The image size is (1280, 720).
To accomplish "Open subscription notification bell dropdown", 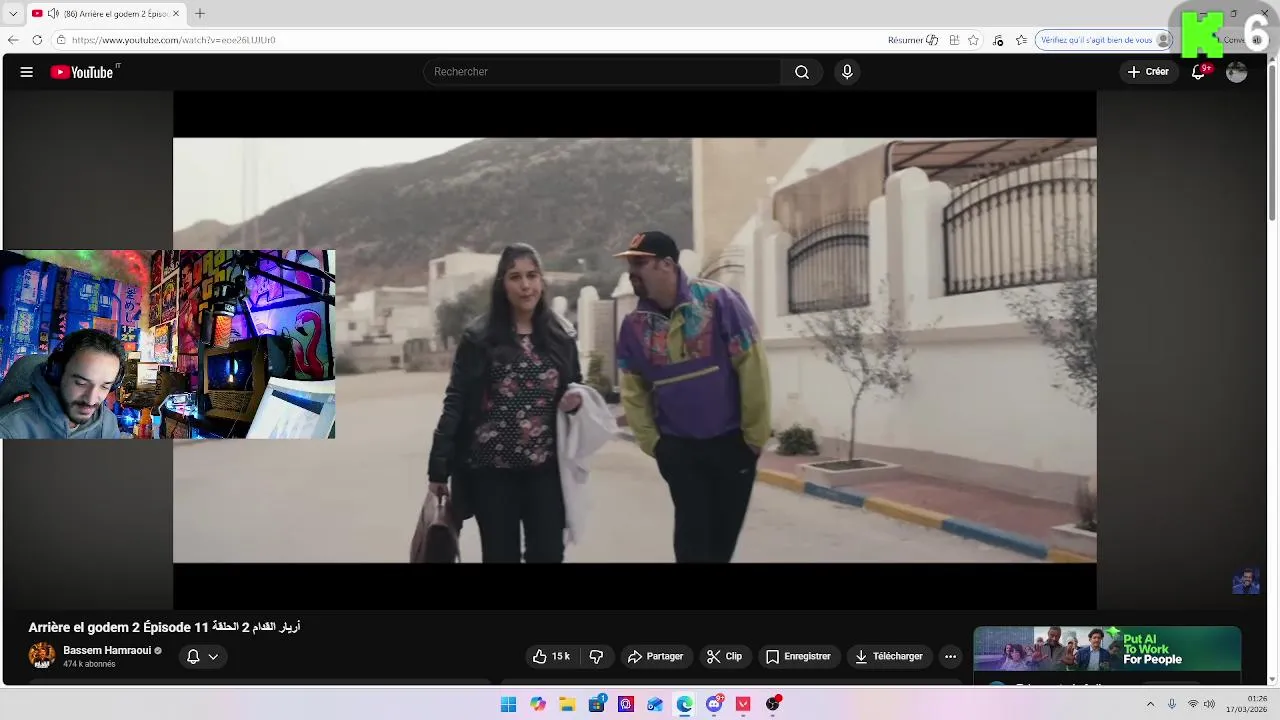I will (x=203, y=656).
